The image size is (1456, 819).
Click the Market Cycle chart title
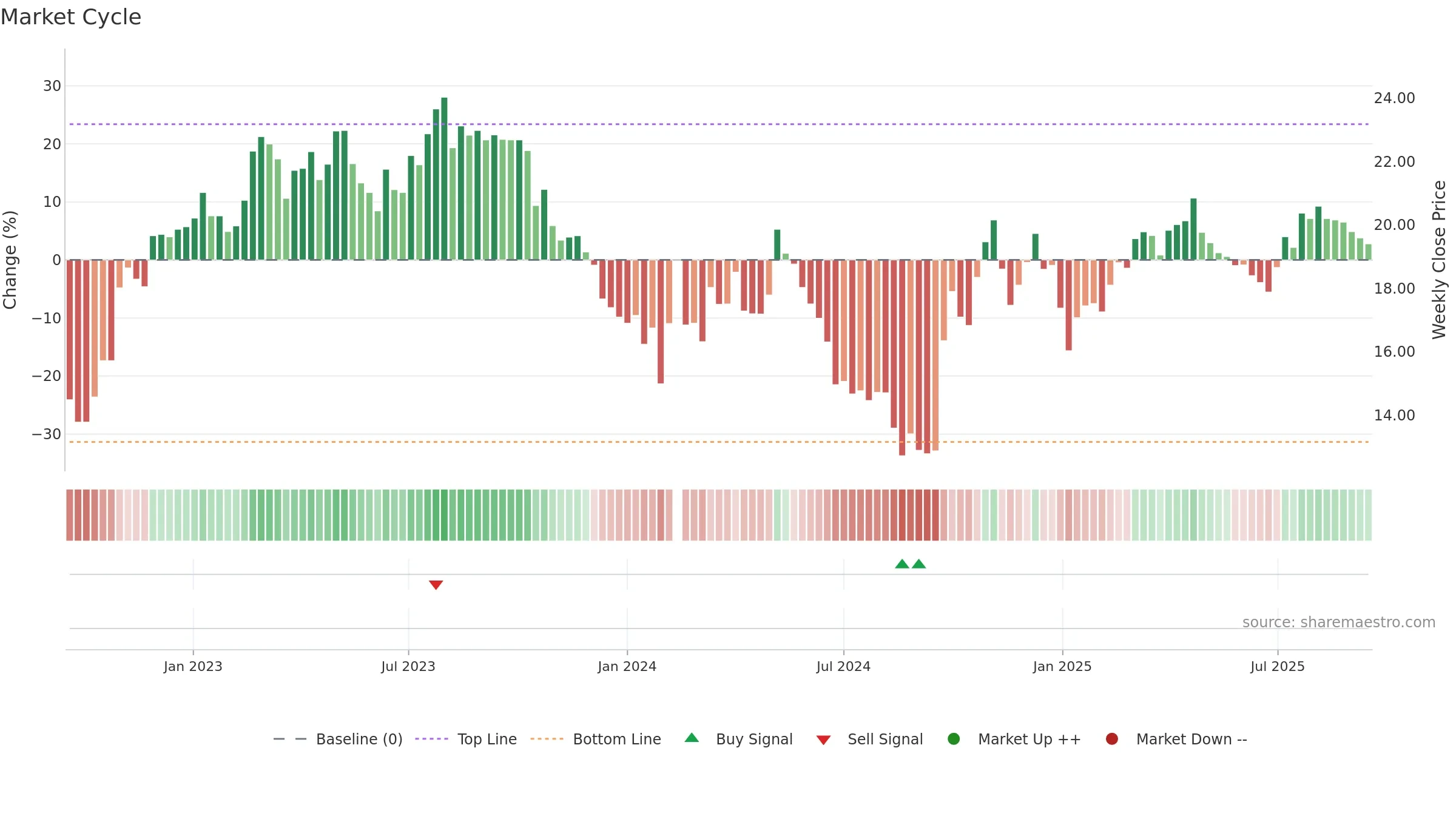pos(71,17)
